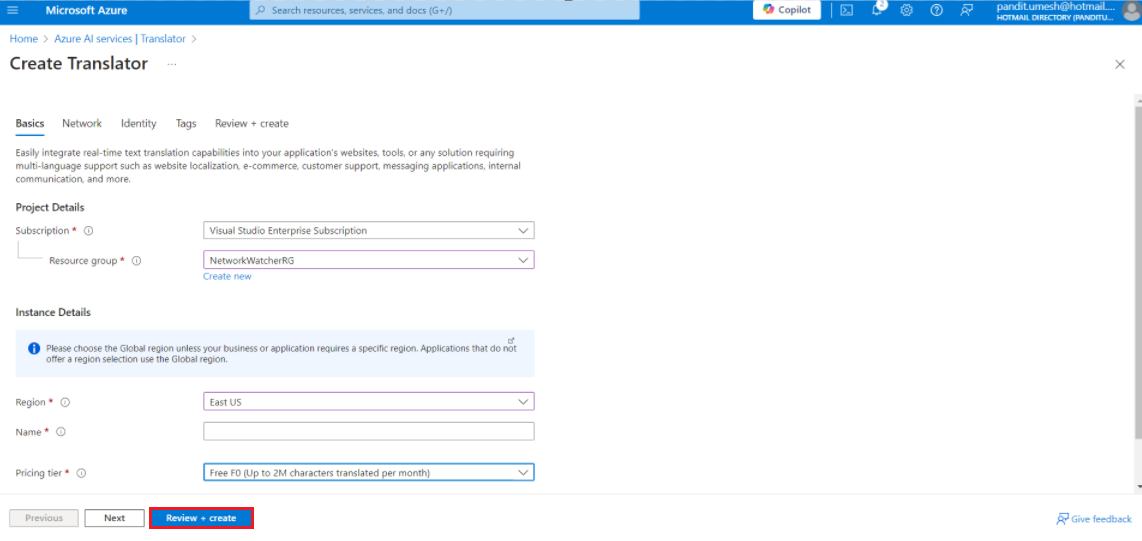Click the vertical page scrollbar
Screen dimensions: 1142x541
tap(1138, 271)
